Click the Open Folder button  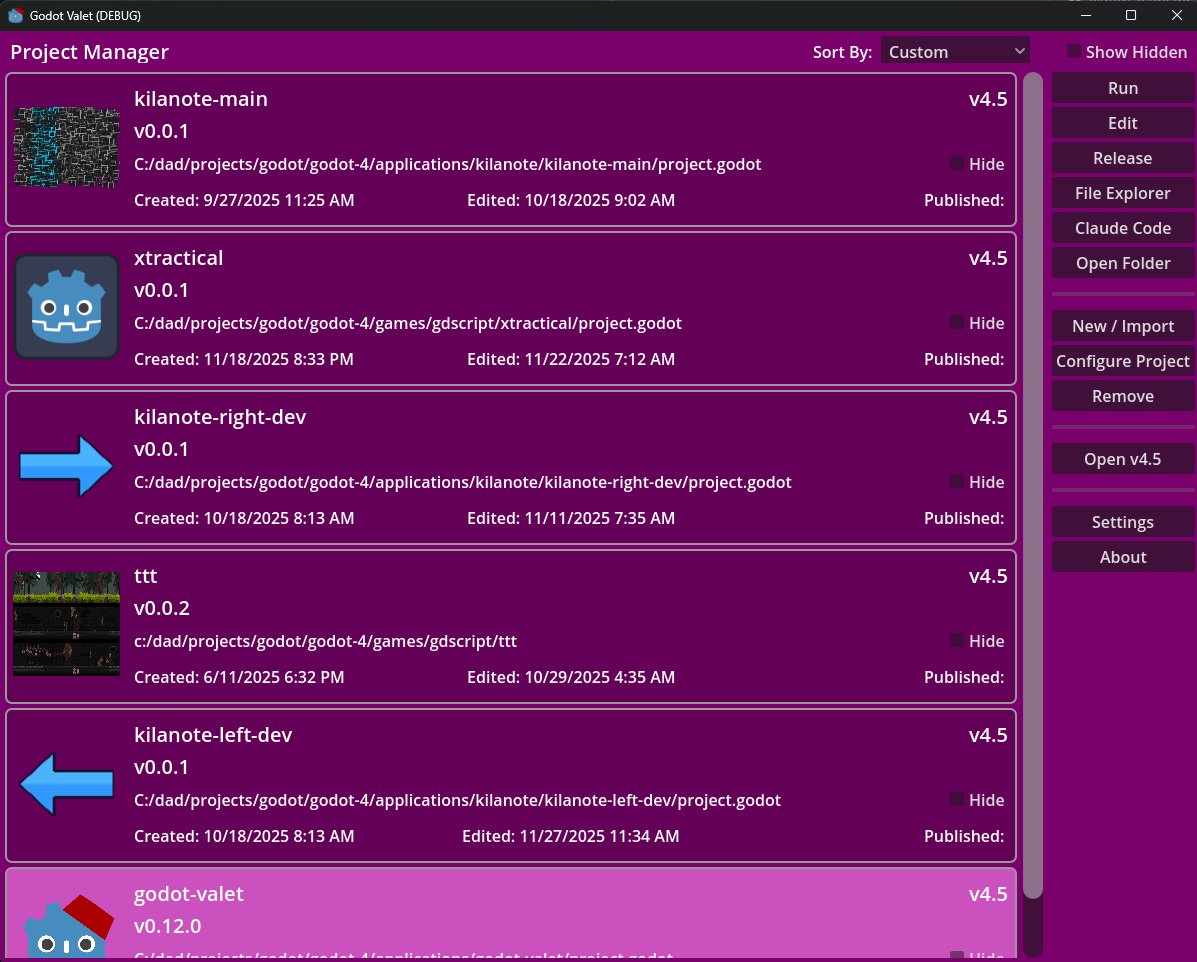click(x=1123, y=263)
